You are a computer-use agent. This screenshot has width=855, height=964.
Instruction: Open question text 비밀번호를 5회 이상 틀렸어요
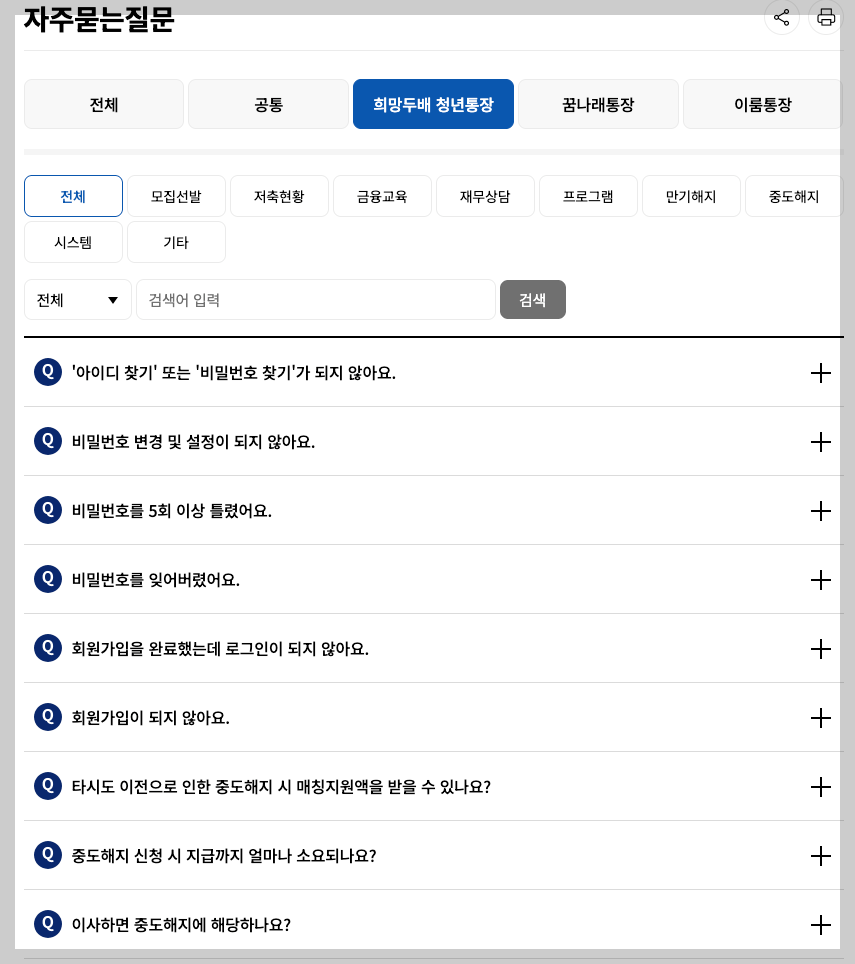click(171, 510)
